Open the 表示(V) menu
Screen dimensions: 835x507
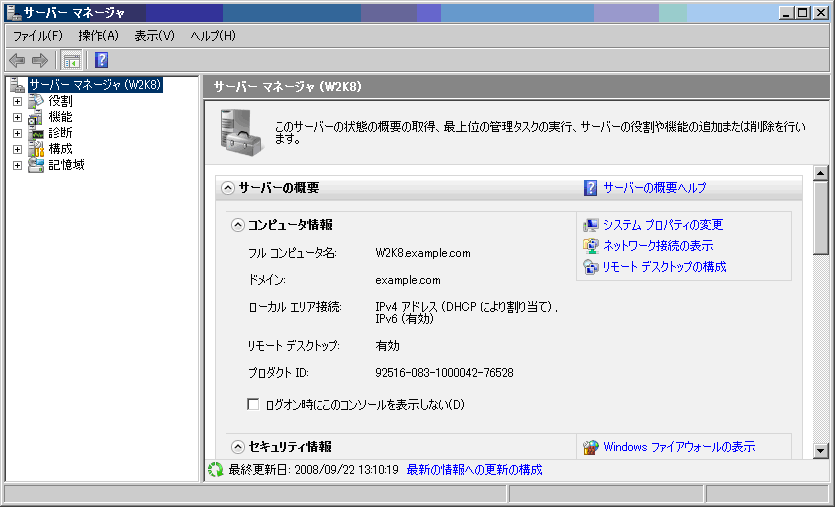tap(154, 36)
